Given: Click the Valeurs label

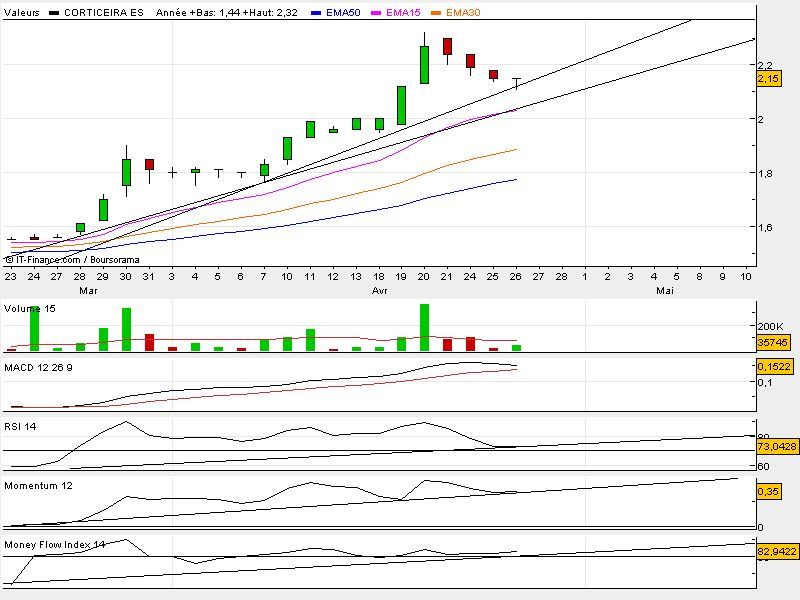Looking at the screenshot, I should pos(21,12).
